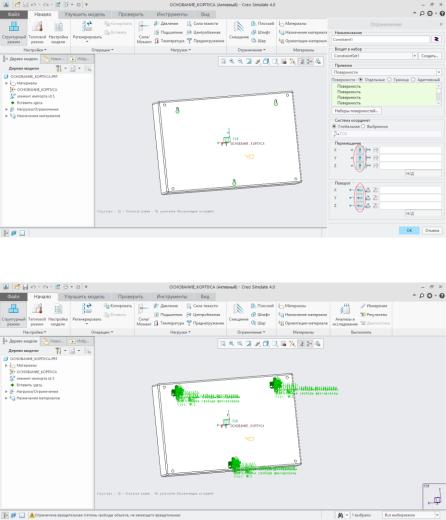Open Материалы in the bottom window ribbon
The height and width of the screenshot is (520, 446).
click(292, 306)
